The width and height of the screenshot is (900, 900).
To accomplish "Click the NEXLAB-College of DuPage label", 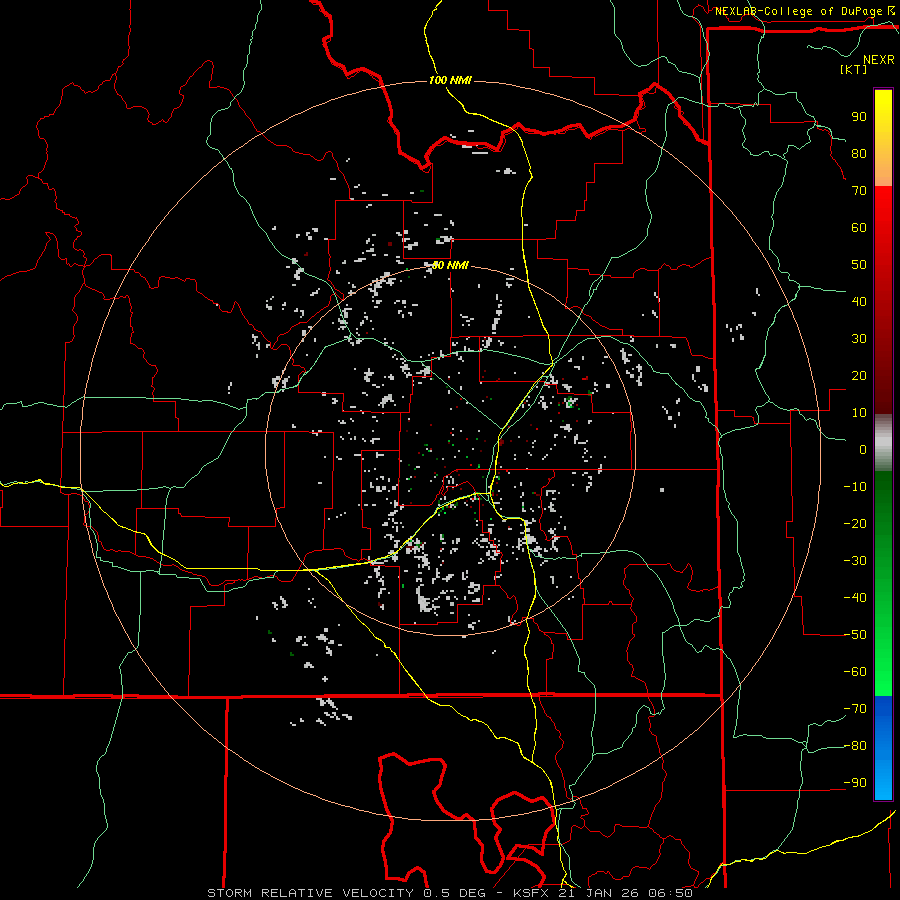I will [798, 11].
